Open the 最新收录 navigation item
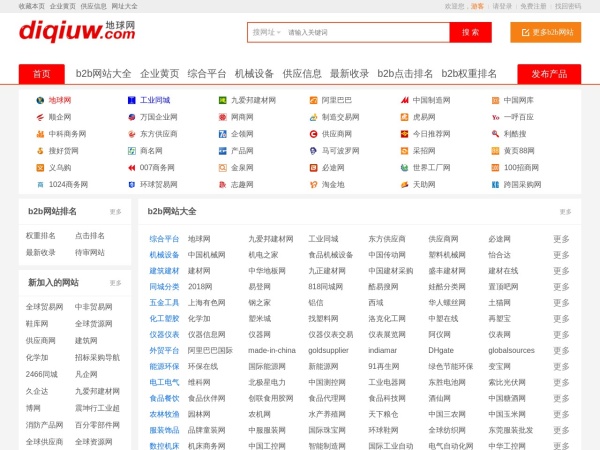This screenshot has height=450, width=600. click(350, 74)
